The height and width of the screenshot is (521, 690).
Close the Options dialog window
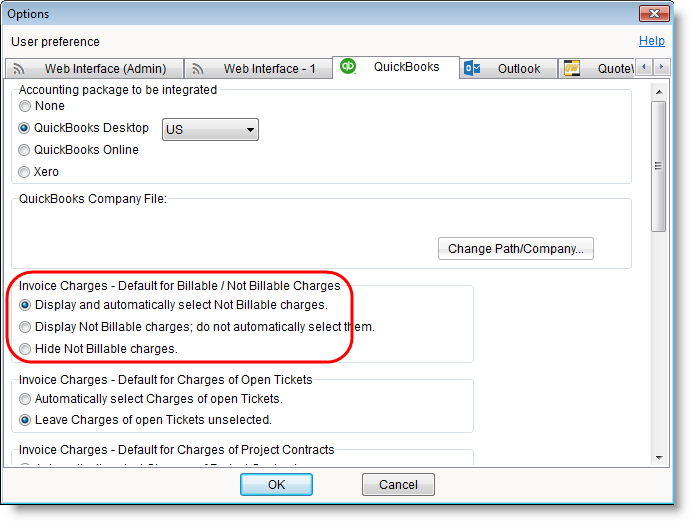click(x=655, y=13)
